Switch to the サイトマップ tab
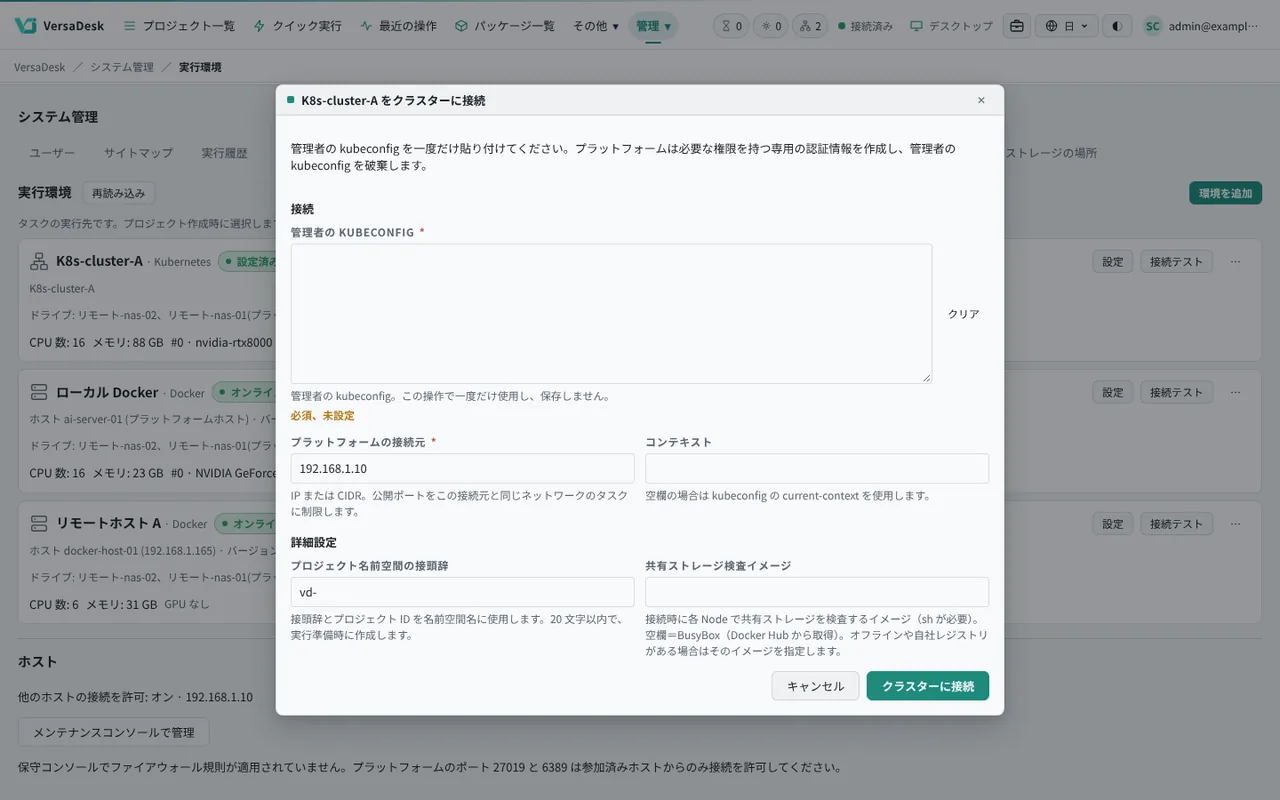 click(x=138, y=153)
